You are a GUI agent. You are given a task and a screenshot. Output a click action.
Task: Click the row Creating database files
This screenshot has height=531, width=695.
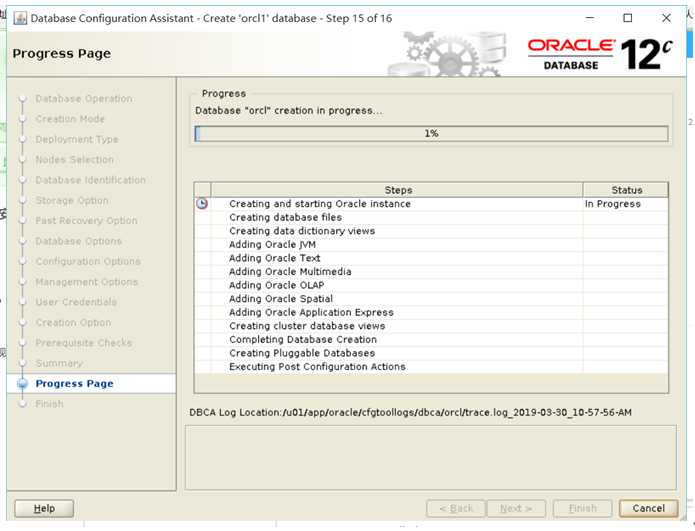click(x=431, y=217)
